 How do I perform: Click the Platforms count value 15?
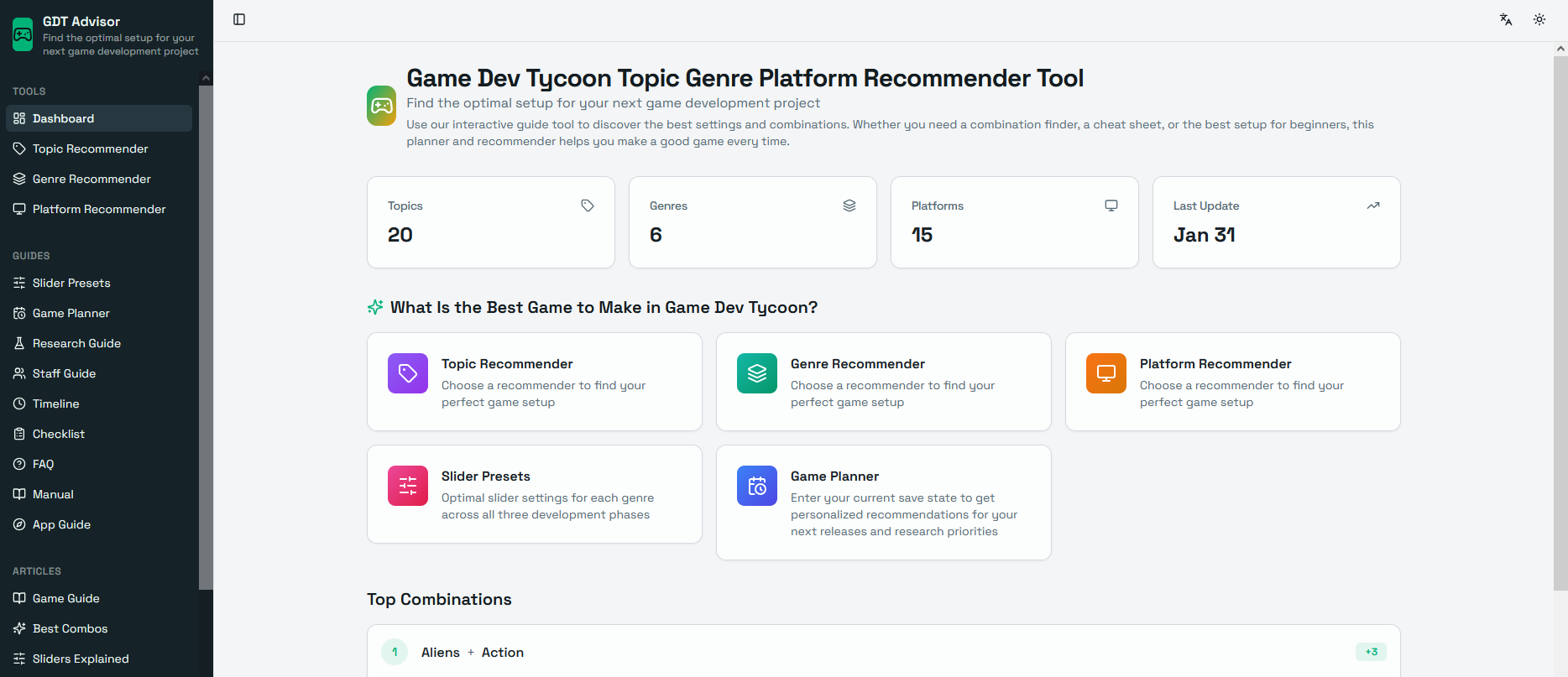point(922,235)
